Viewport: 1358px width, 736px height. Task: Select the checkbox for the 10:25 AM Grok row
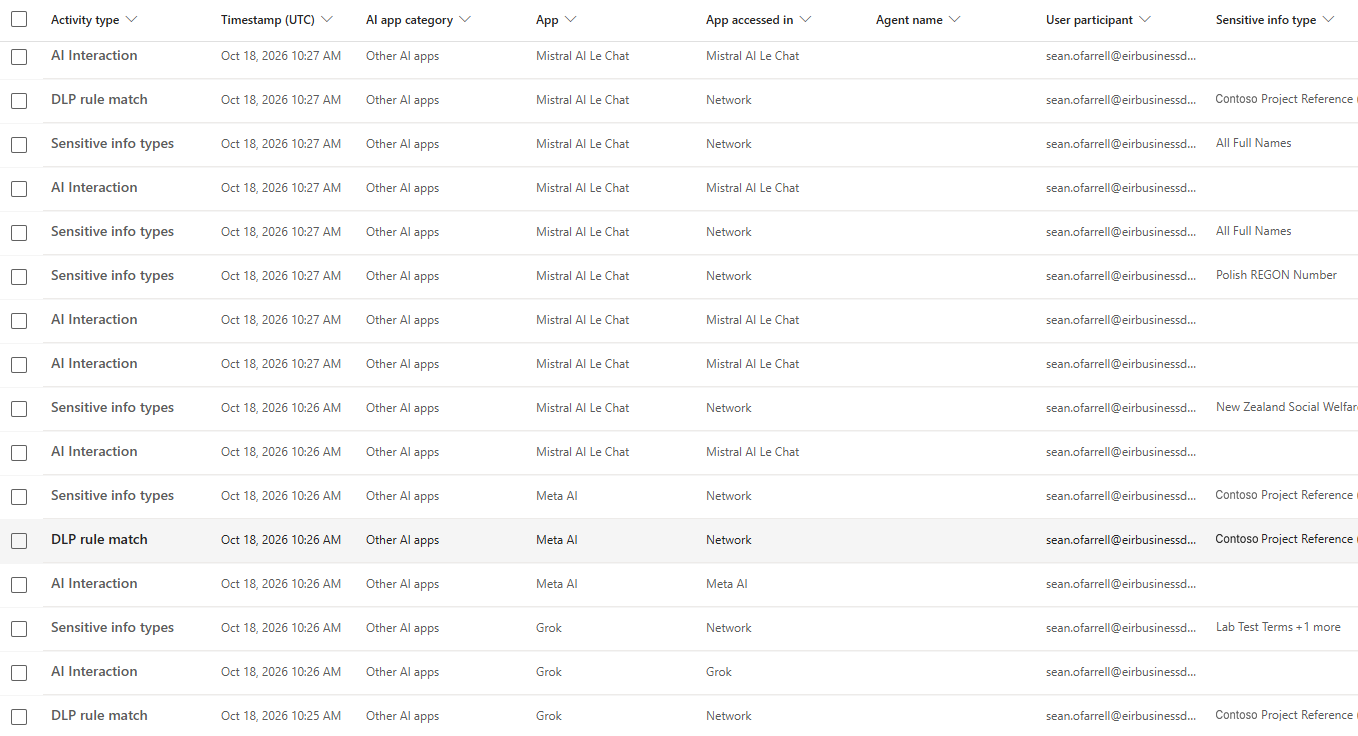click(19, 717)
